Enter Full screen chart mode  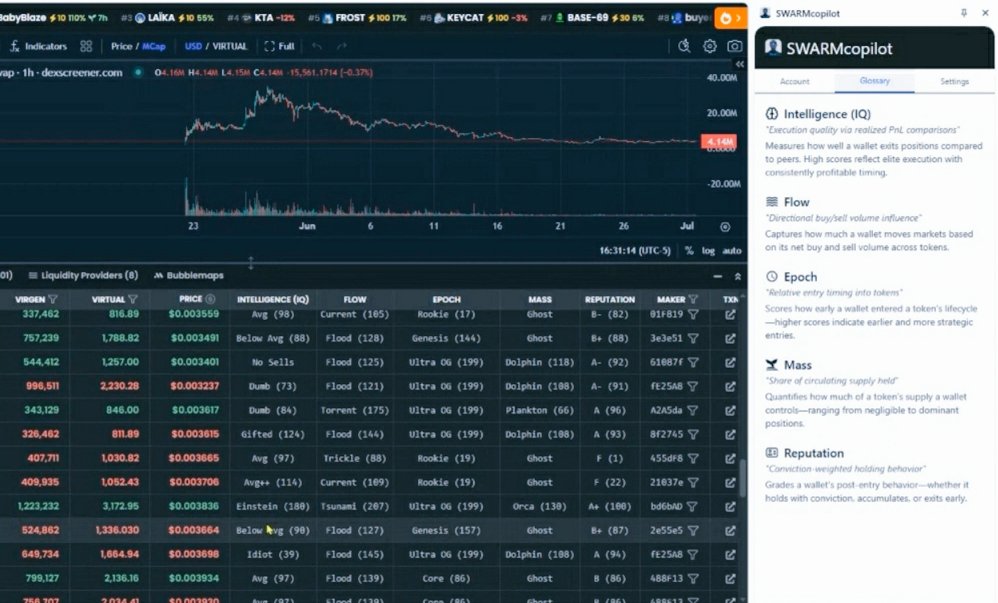(279, 46)
